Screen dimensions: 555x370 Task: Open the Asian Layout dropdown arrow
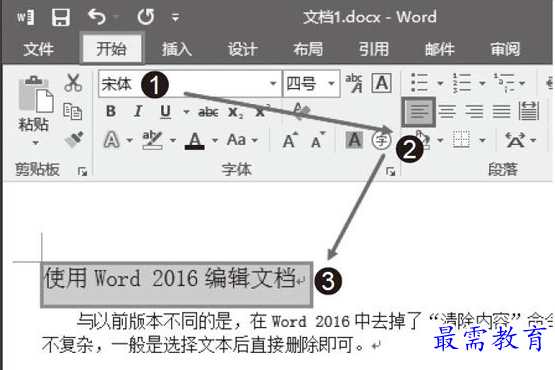pyautogui.click(x=533, y=141)
